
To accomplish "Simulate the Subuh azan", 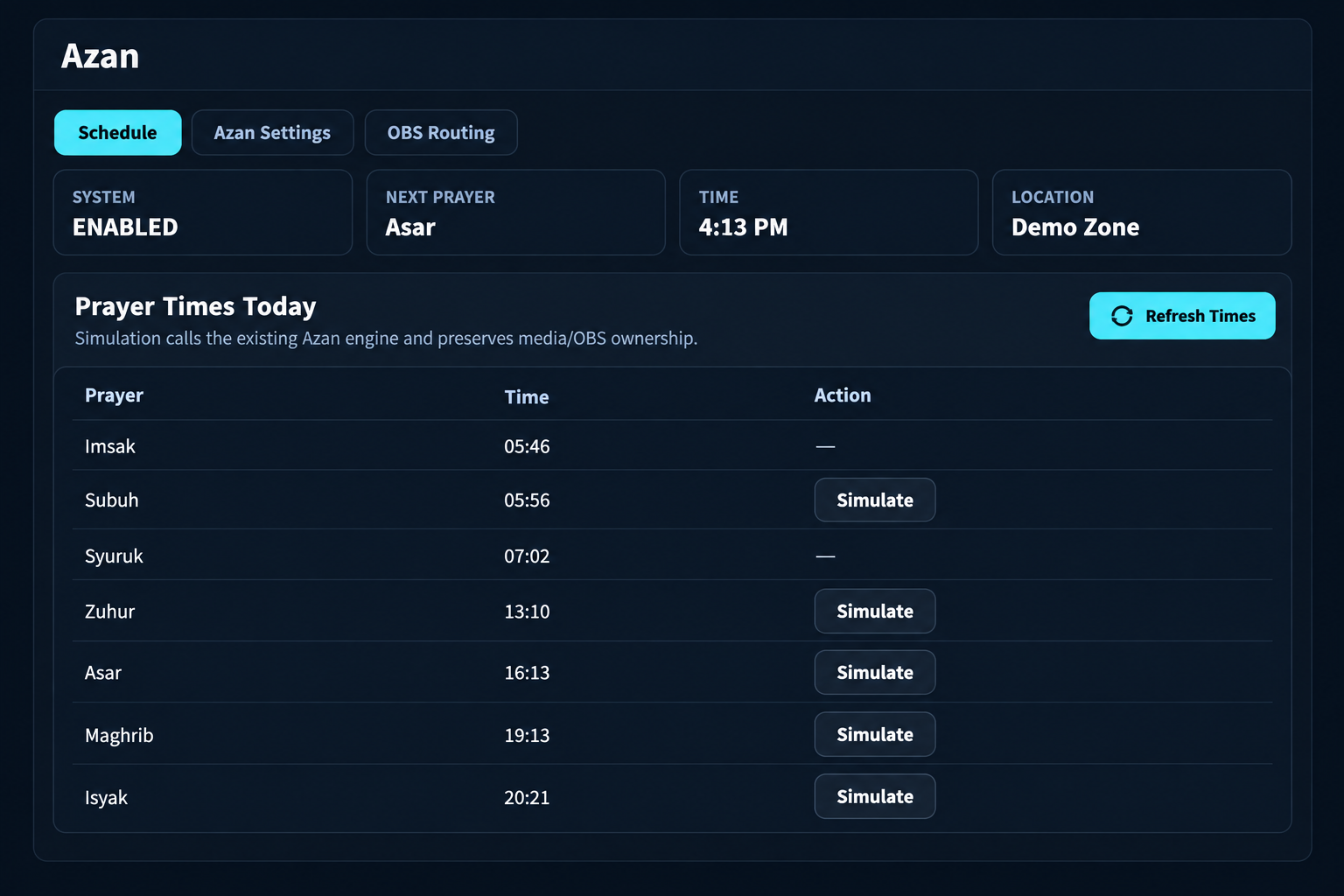I will [875, 500].
